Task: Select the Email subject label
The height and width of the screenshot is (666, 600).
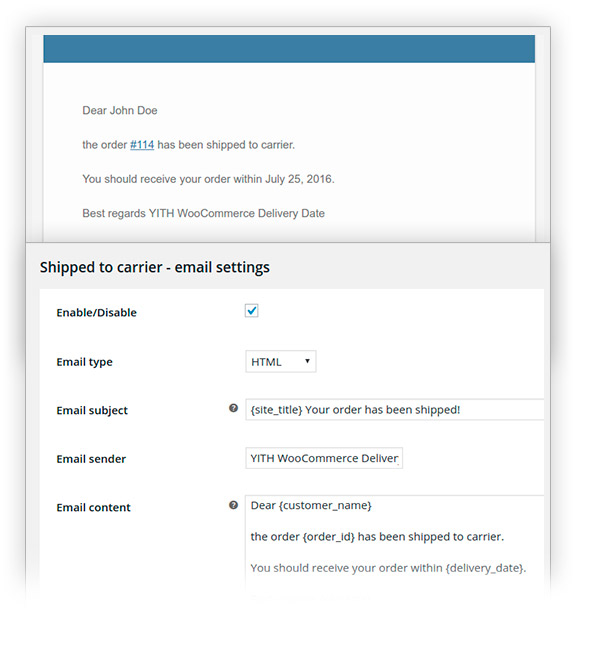Action: pyautogui.click(x=92, y=410)
